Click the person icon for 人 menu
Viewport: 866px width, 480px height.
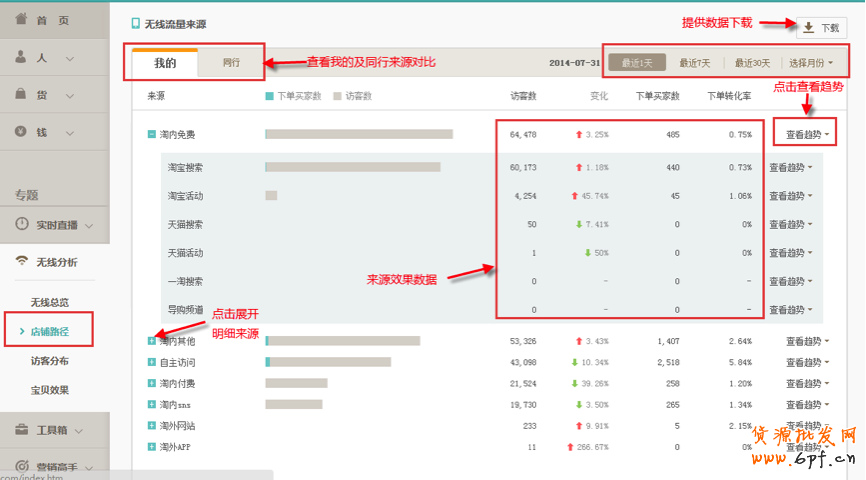(x=20, y=56)
